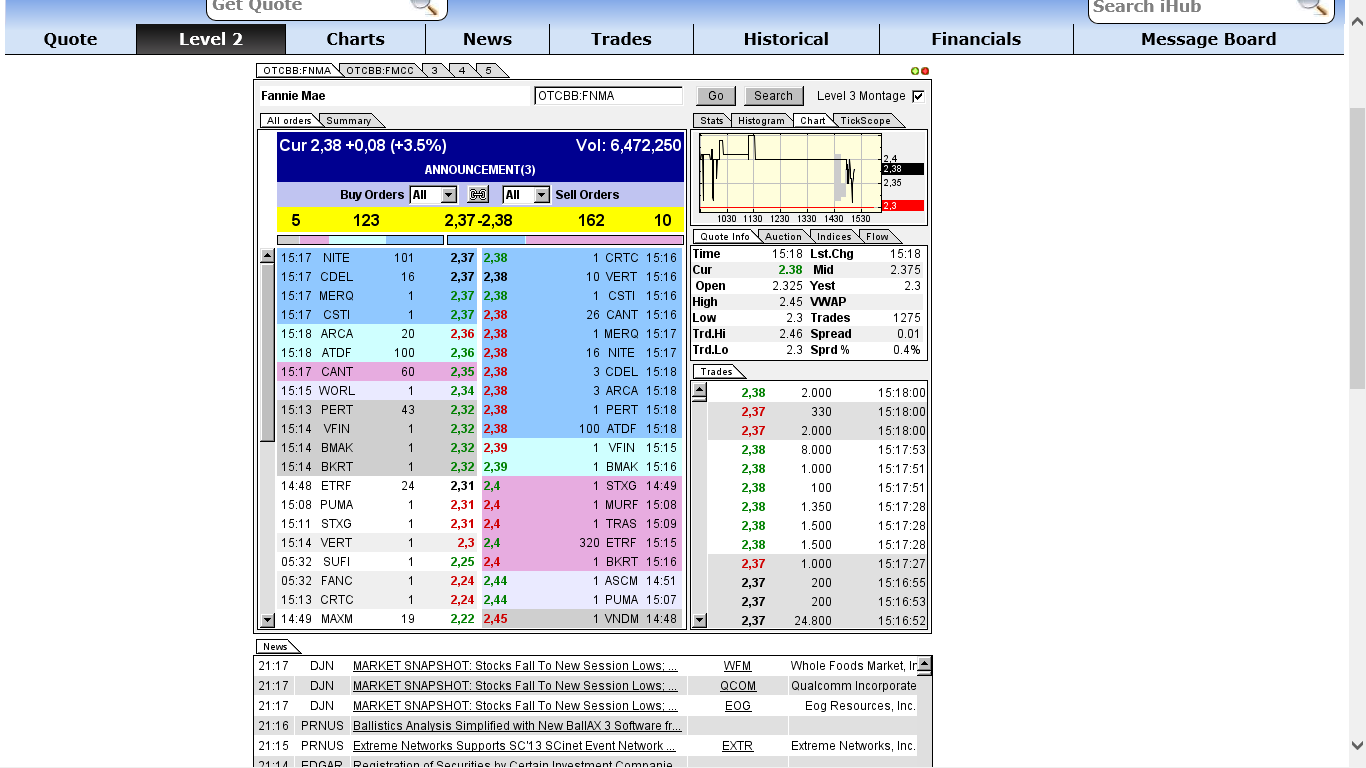Click the down scroll arrow on buy orders list

tap(266, 618)
